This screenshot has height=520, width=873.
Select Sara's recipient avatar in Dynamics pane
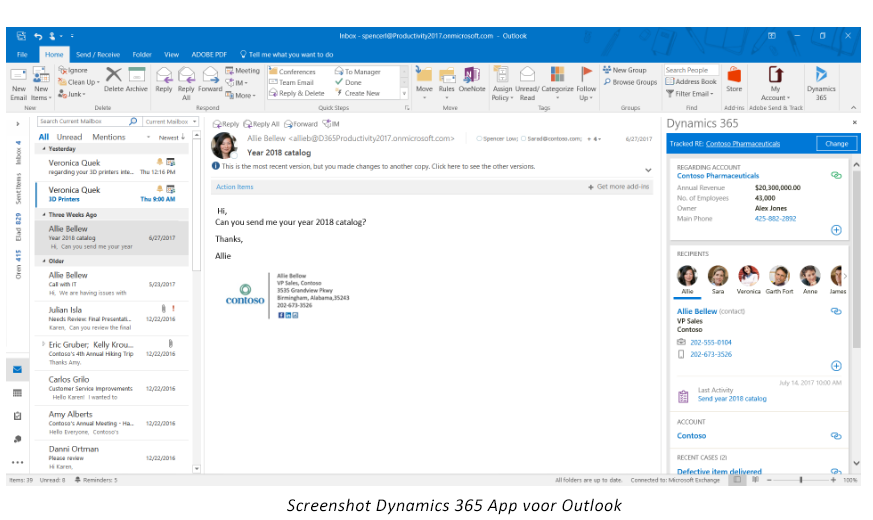[717, 277]
